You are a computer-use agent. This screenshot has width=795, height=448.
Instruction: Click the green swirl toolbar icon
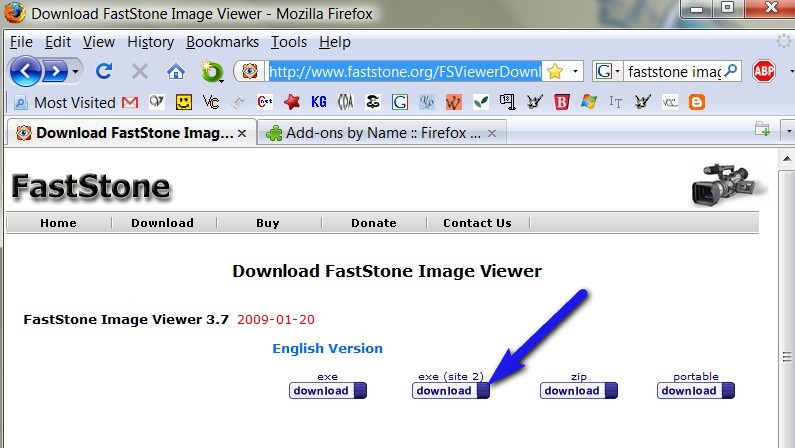[211, 71]
